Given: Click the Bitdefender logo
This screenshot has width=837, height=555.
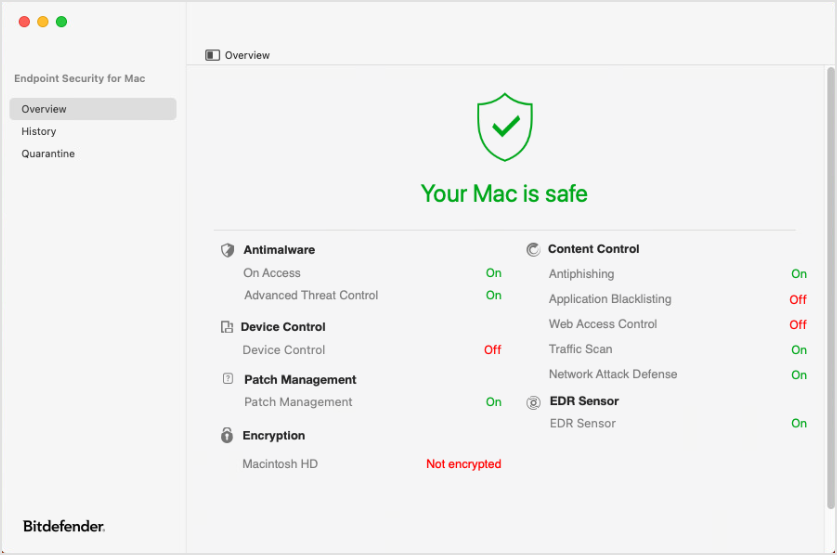Looking at the screenshot, I should pyautogui.click(x=64, y=526).
